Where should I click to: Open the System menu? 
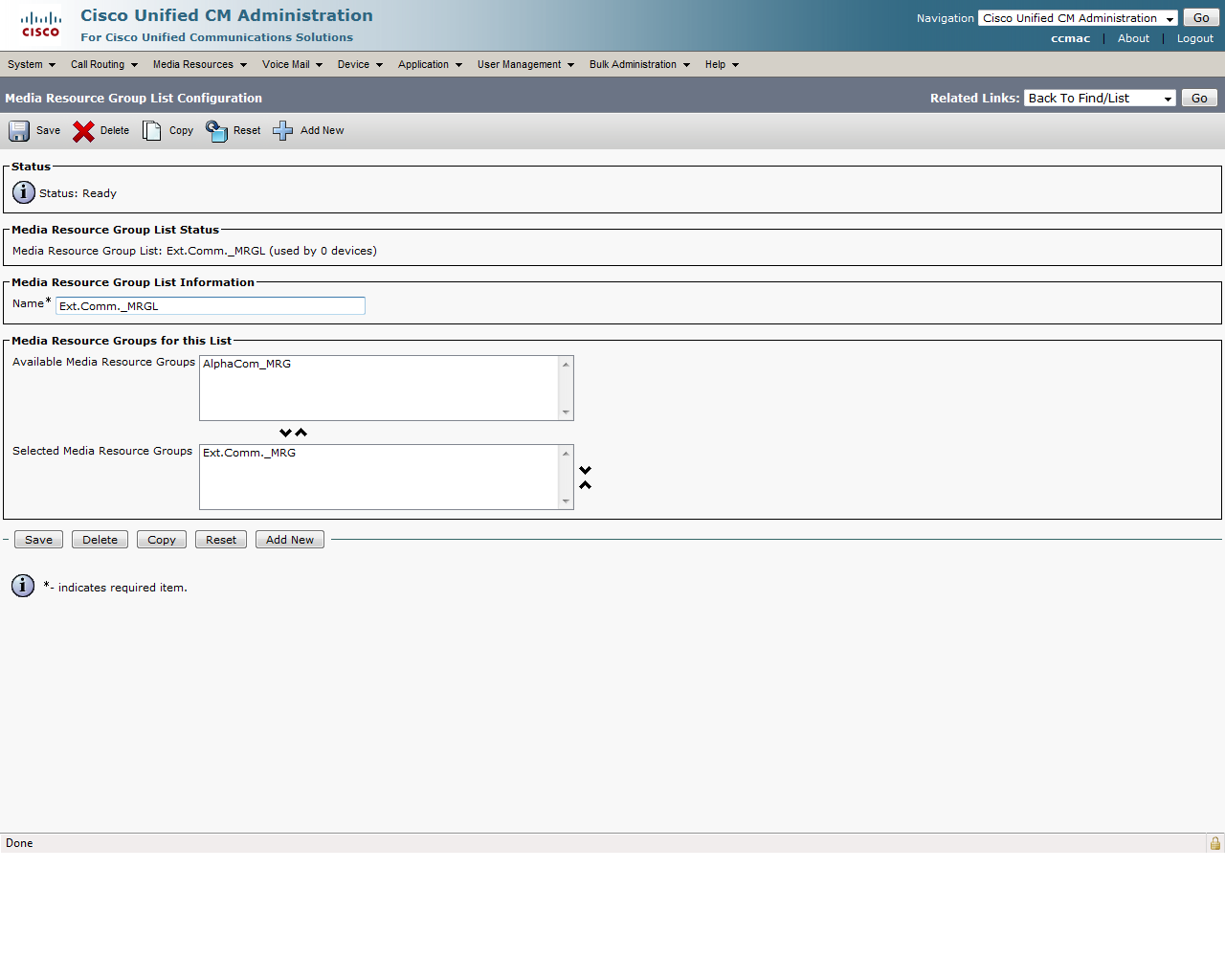[32, 64]
